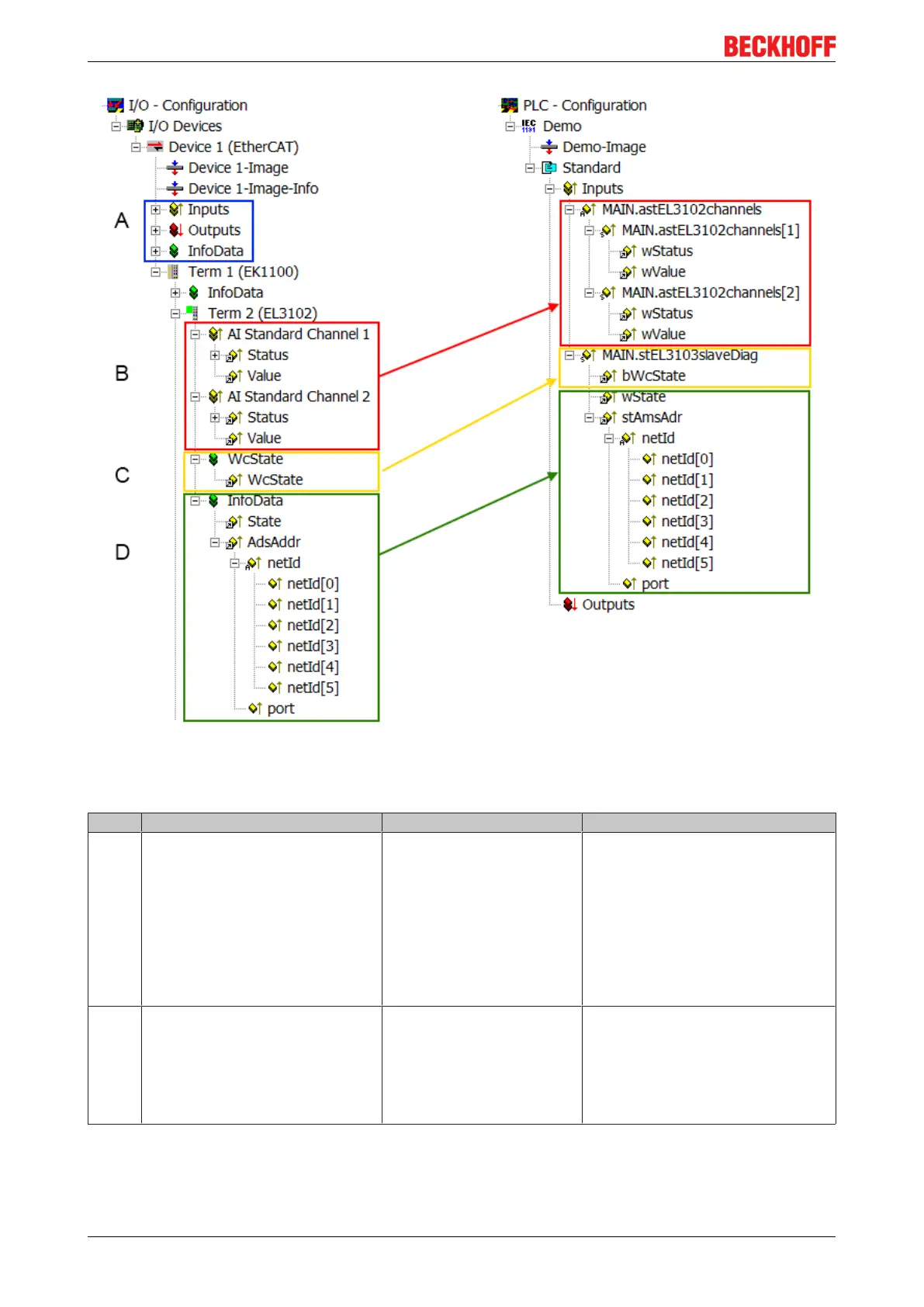Collapse the Device 1 (EtherCAT) node
This screenshot has height=1307, width=924.
136,147
